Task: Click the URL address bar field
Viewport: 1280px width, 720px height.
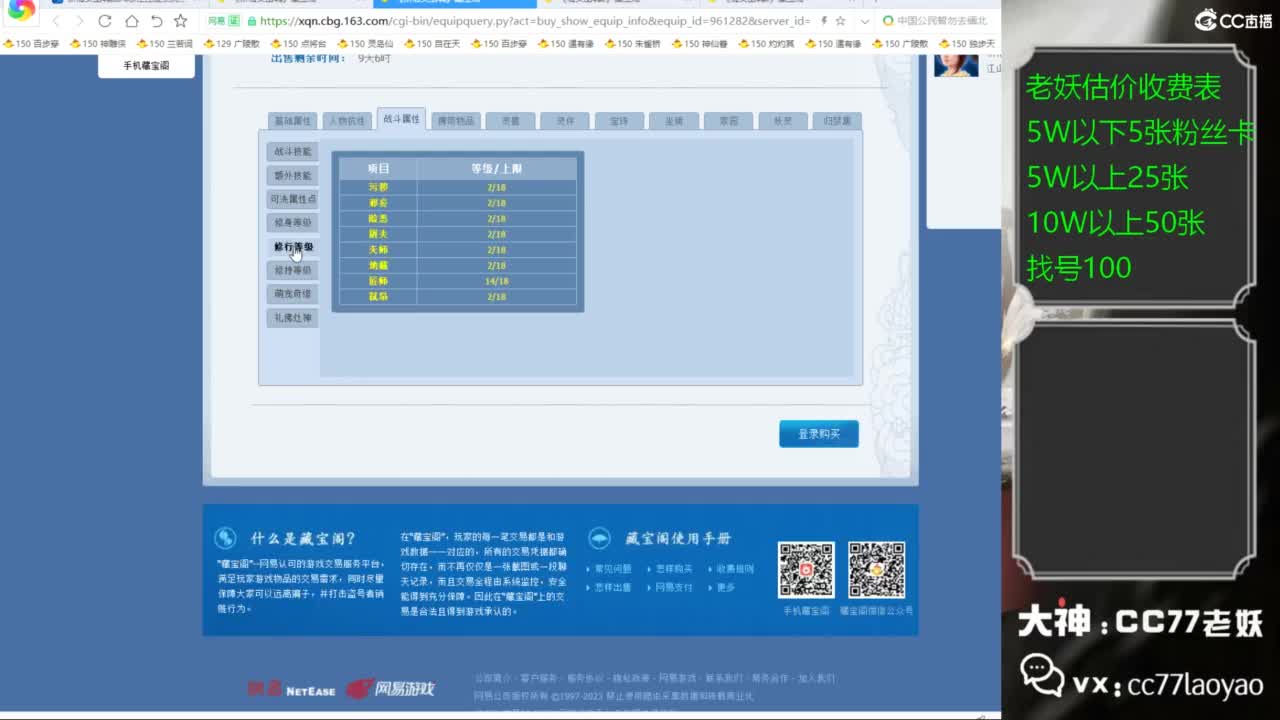Action: click(x=530, y=21)
